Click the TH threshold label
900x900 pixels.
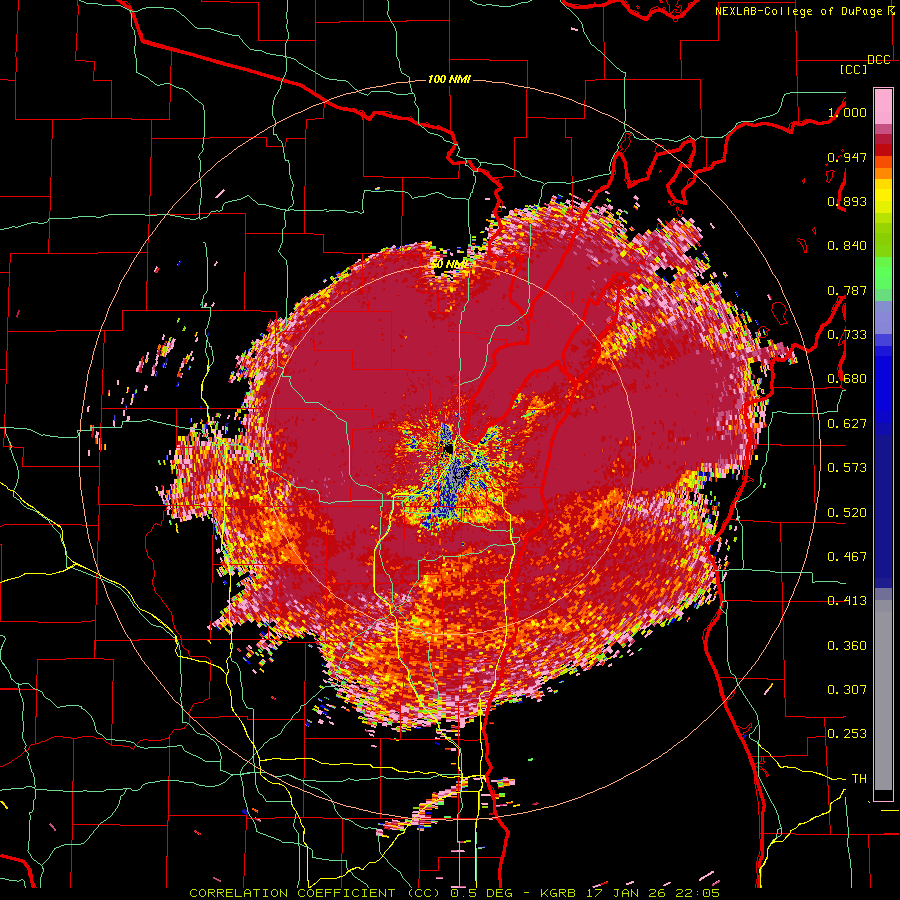859,779
